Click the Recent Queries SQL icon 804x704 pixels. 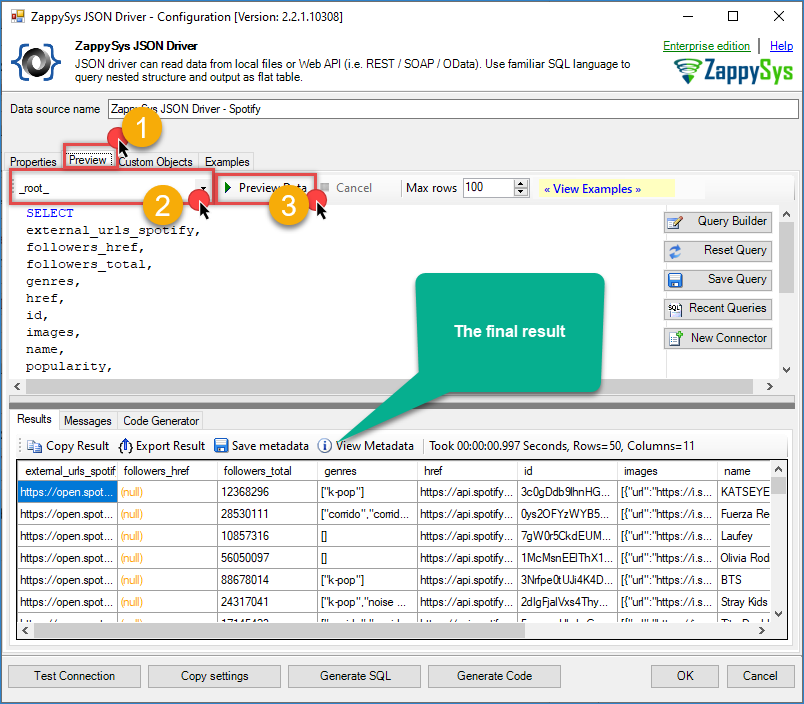[x=675, y=310]
